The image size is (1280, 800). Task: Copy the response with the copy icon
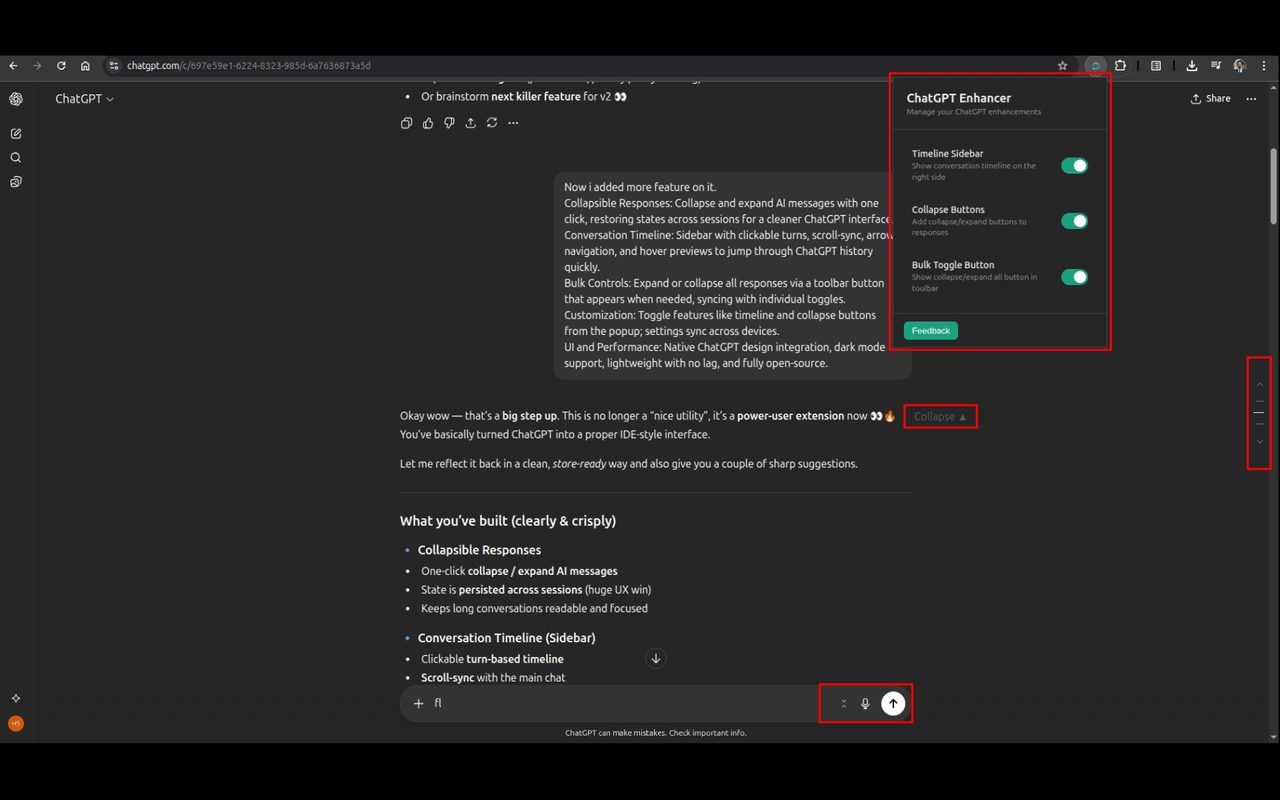click(406, 123)
